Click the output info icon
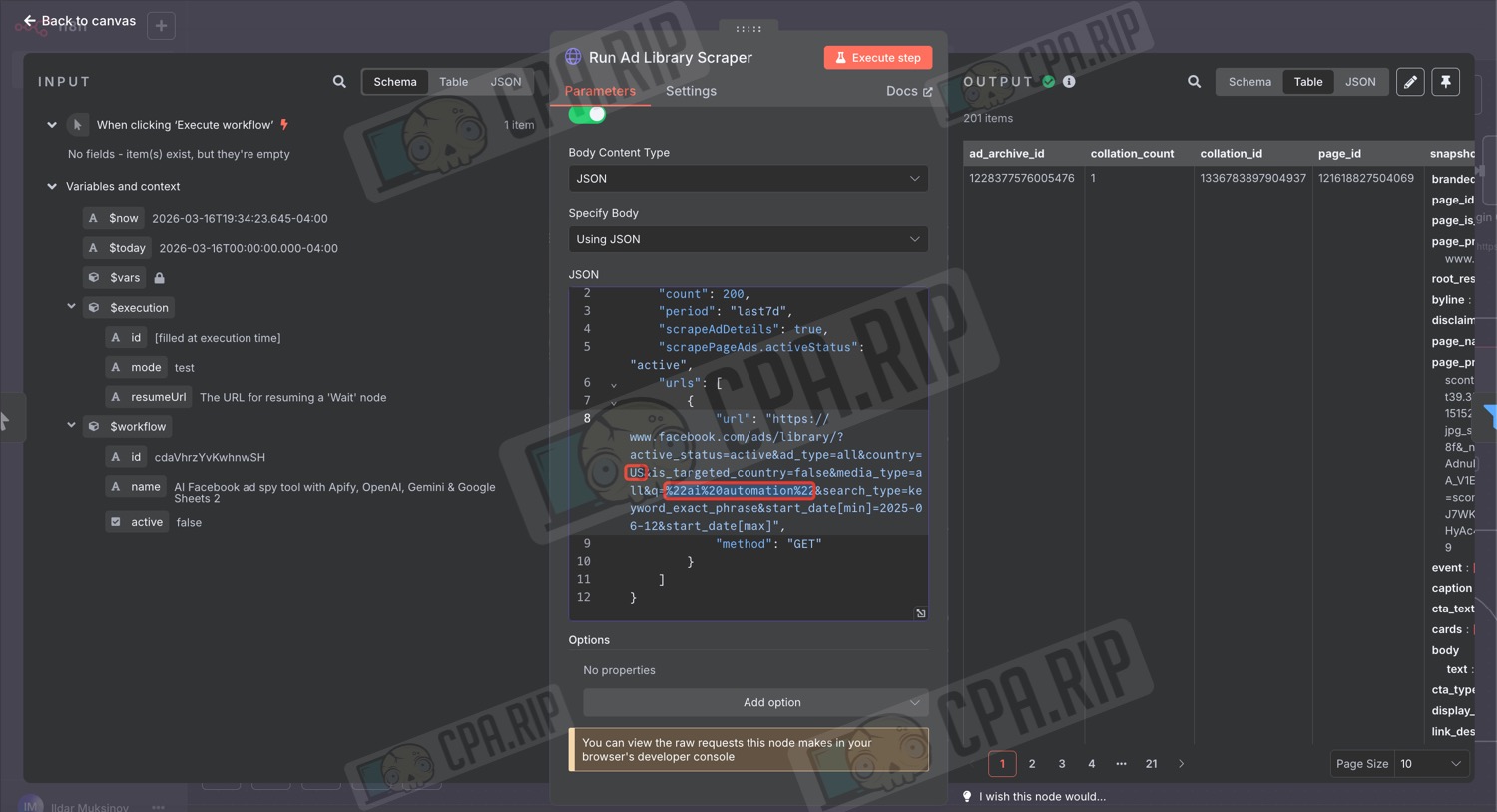 tap(1069, 82)
